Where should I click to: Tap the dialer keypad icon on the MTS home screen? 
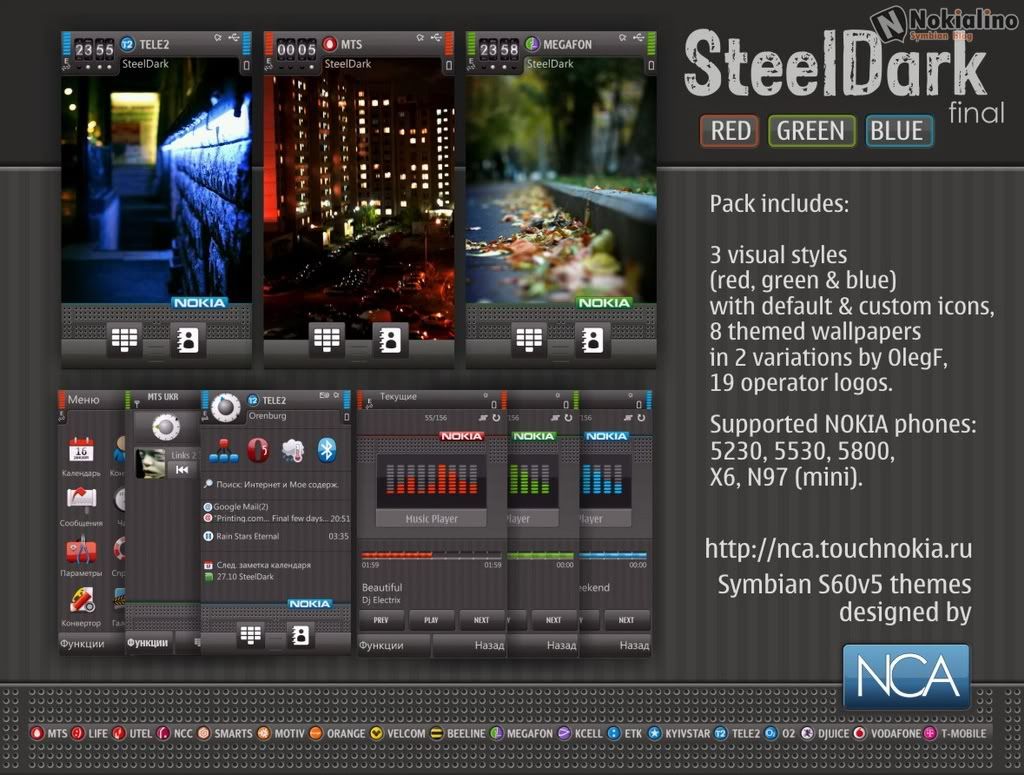coord(327,340)
